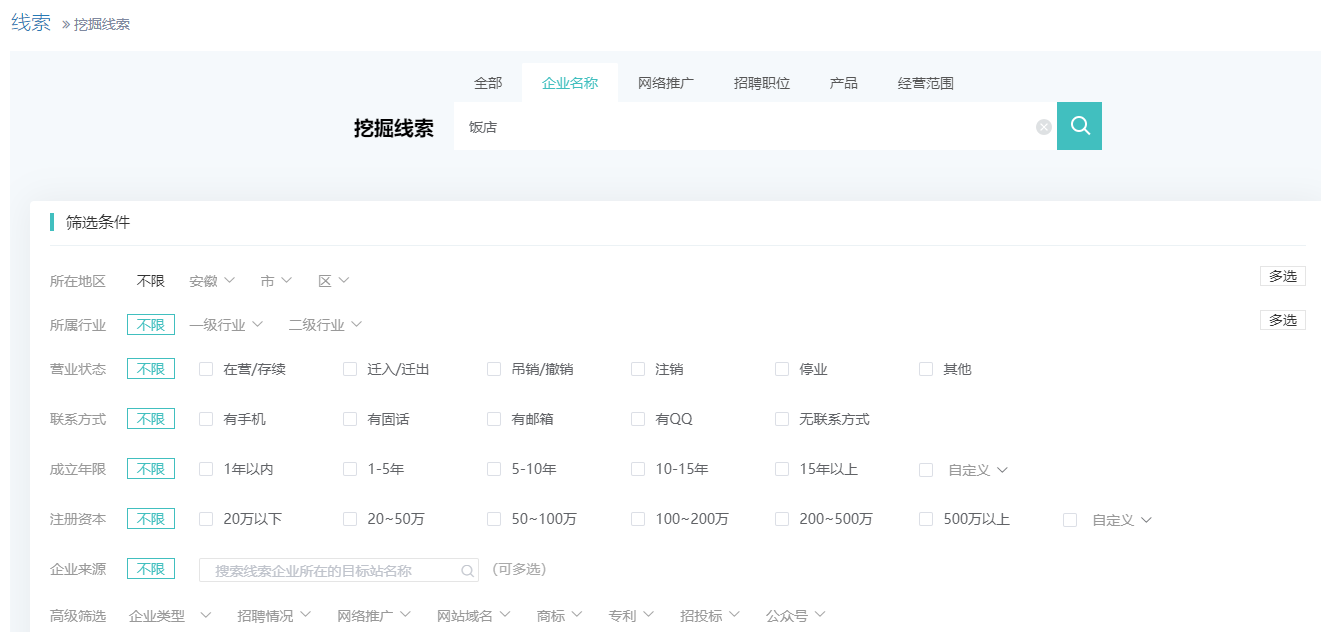Switch to the 网络推广 search tab
This screenshot has height=632, width=1321.
(666, 83)
